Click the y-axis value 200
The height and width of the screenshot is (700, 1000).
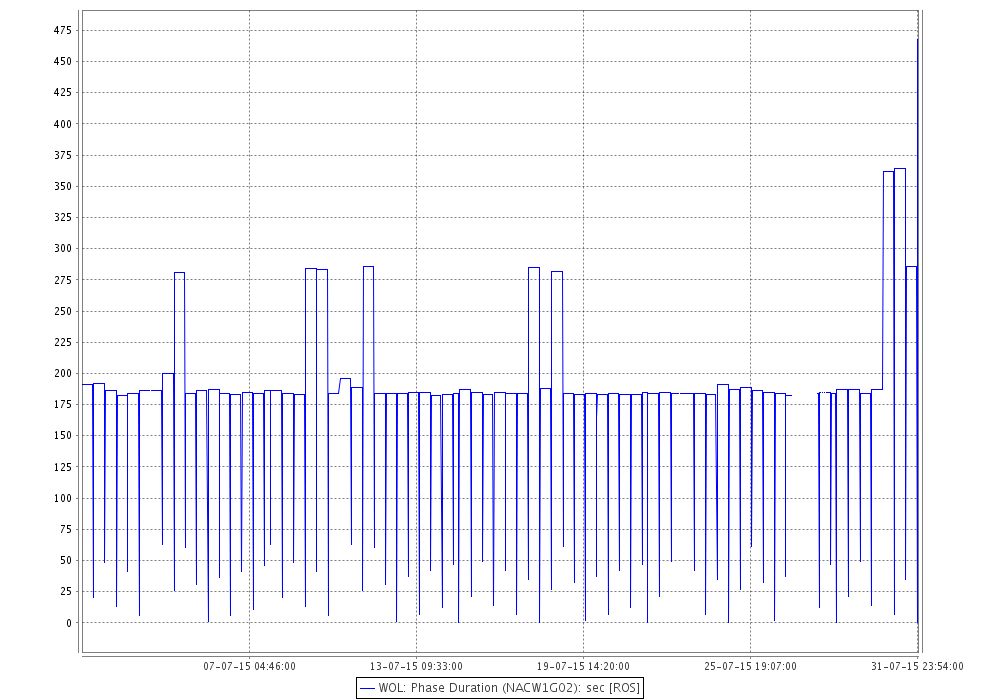point(62,374)
